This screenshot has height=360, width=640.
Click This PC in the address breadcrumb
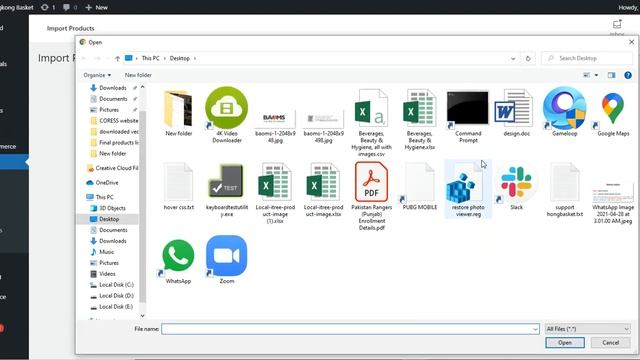151,58
